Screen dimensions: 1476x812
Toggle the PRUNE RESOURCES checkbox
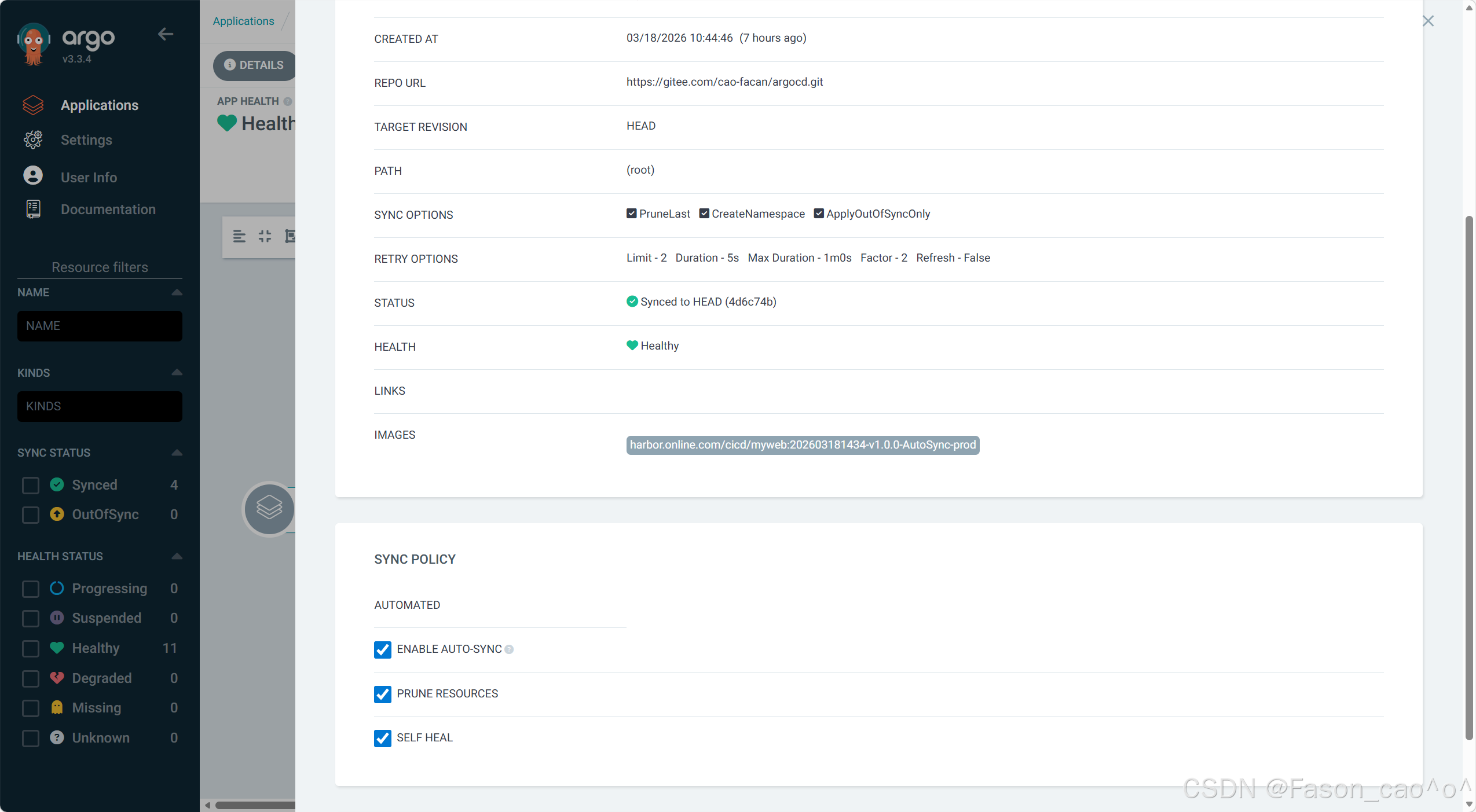pyautogui.click(x=383, y=693)
